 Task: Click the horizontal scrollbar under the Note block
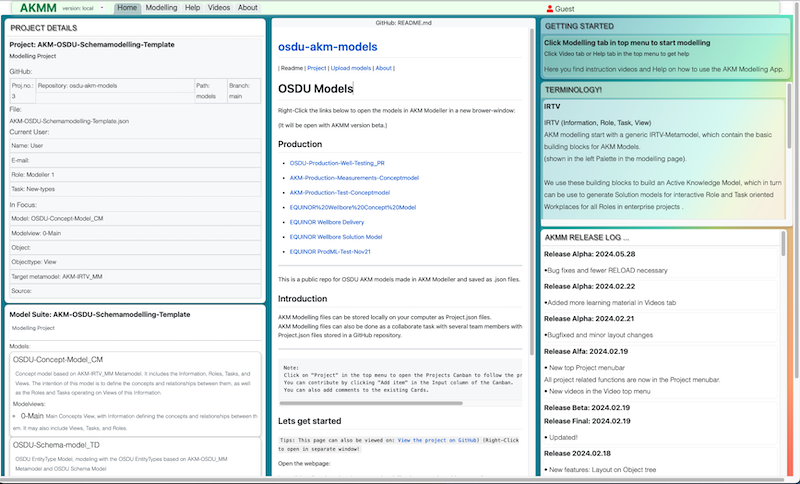coord(371,403)
